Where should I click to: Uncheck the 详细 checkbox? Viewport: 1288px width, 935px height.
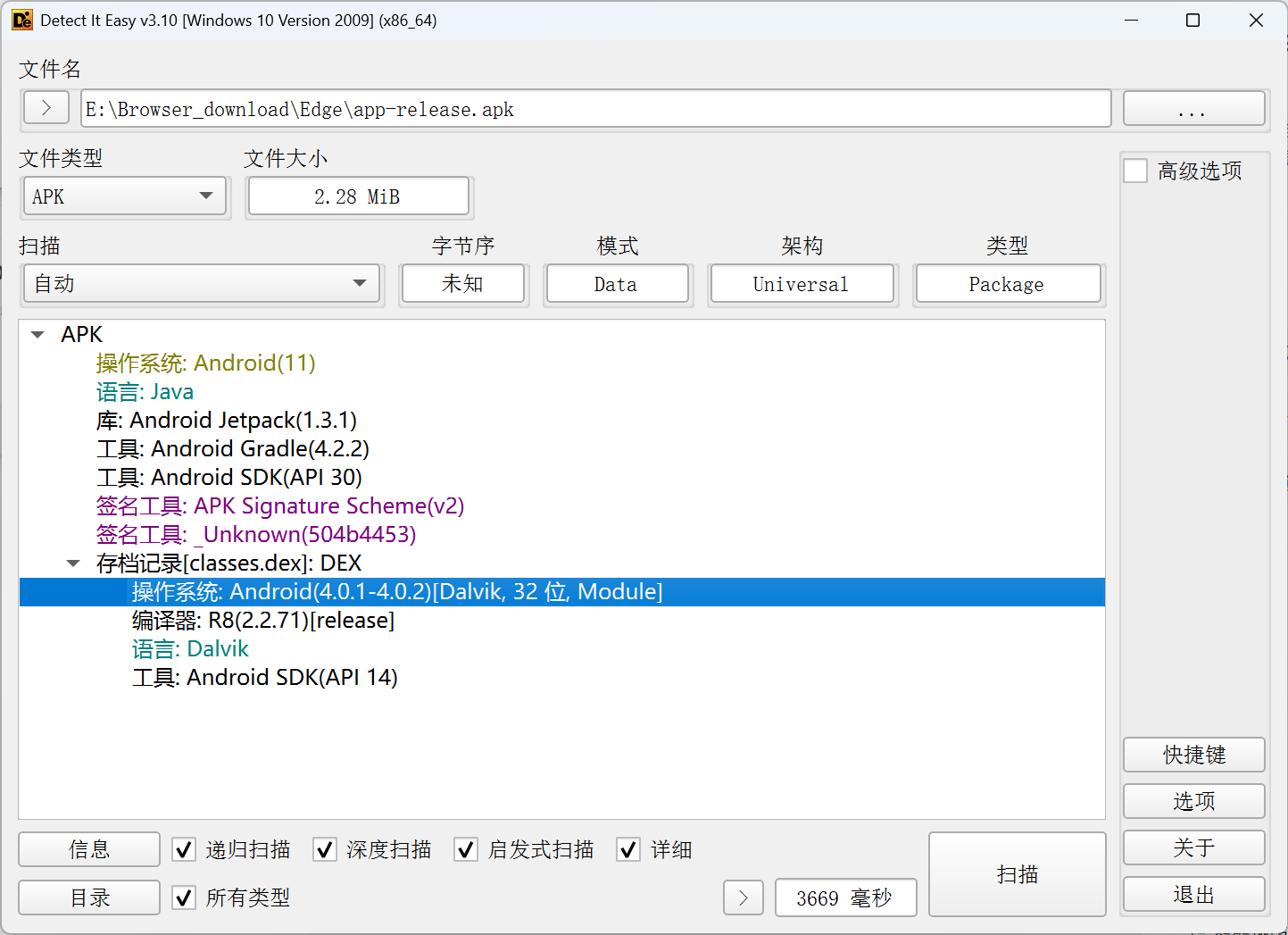click(x=628, y=849)
